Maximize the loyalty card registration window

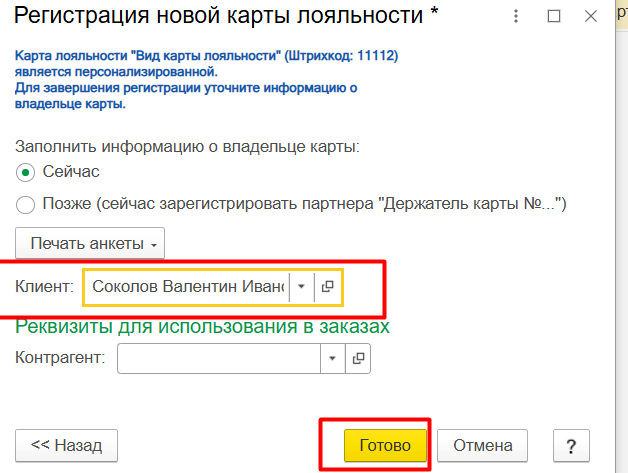click(x=552, y=17)
